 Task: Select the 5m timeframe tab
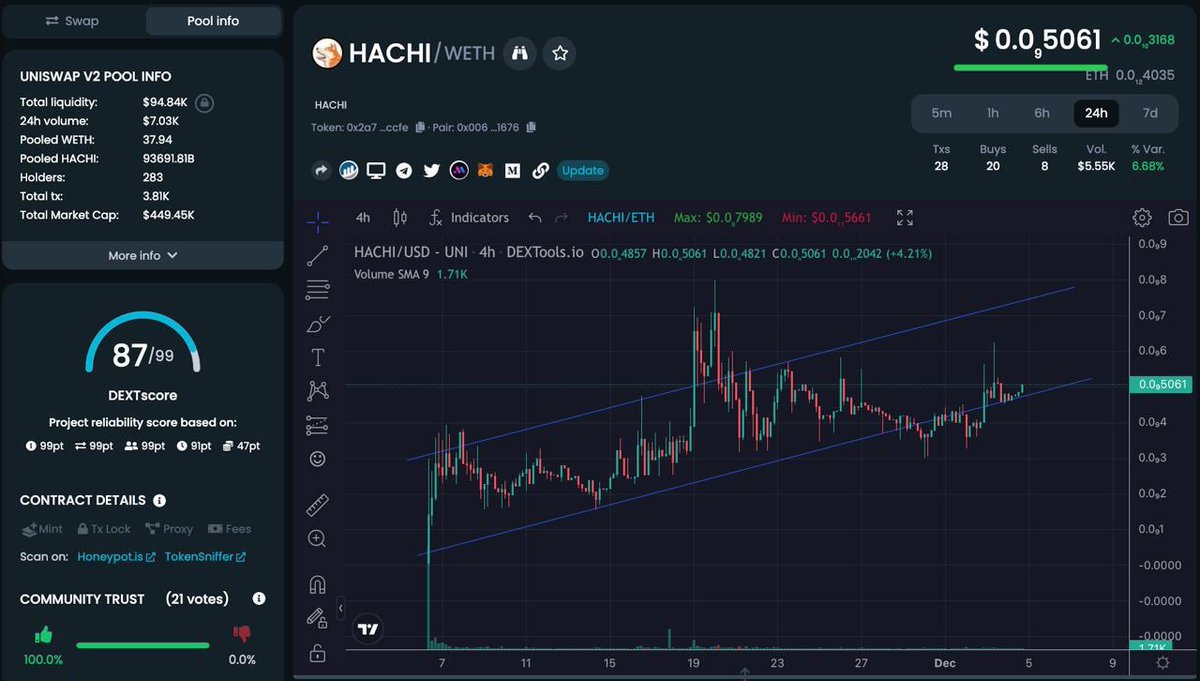tap(941, 113)
